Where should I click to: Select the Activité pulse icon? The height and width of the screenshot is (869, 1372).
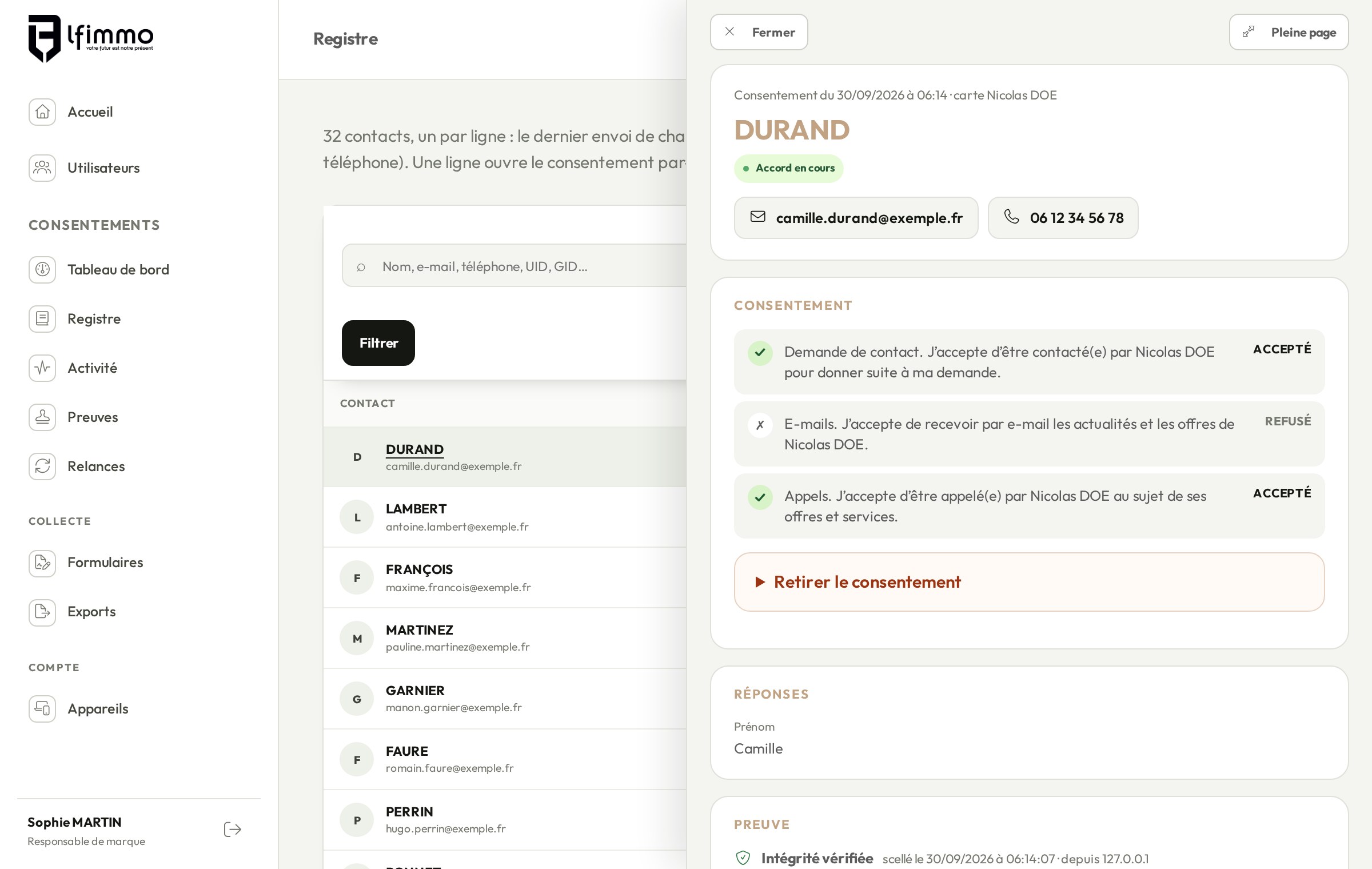[x=42, y=368]
